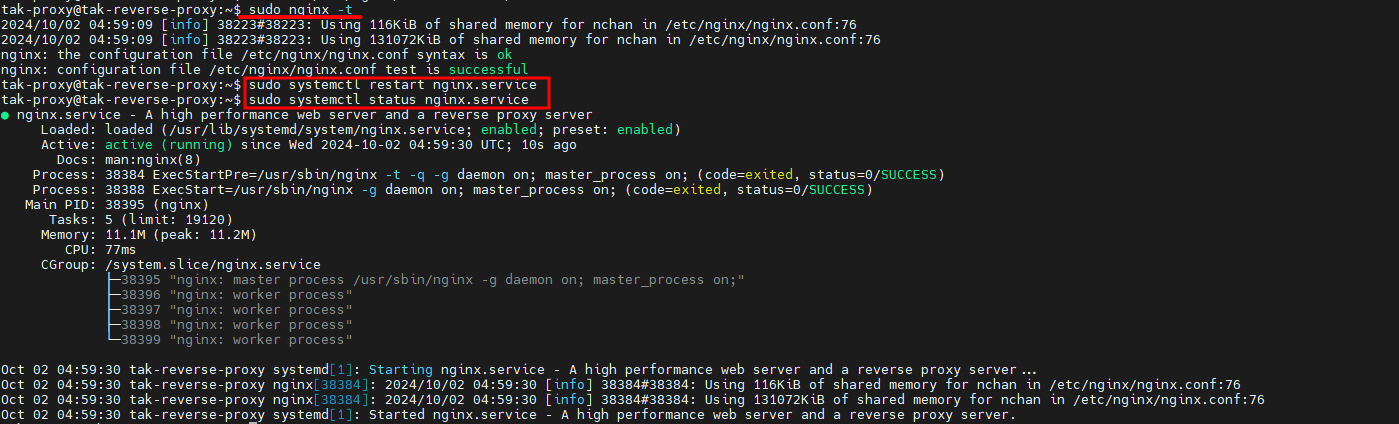Screen dimensions: 1399x424
Task: Click the 'sudo nginx -t' command text
Action: [x=300, y=8]
